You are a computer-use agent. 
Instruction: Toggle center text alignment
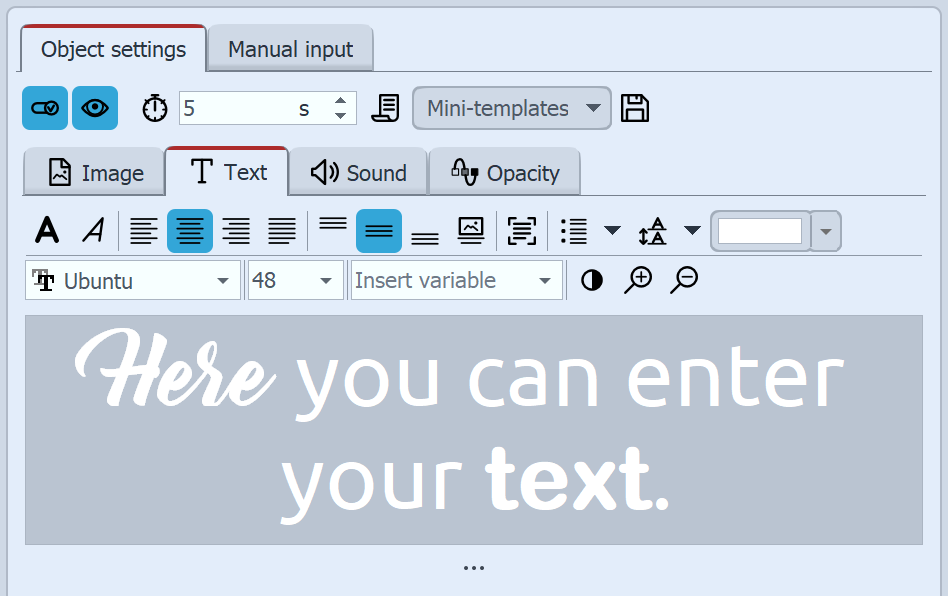(x=189, y=230)
